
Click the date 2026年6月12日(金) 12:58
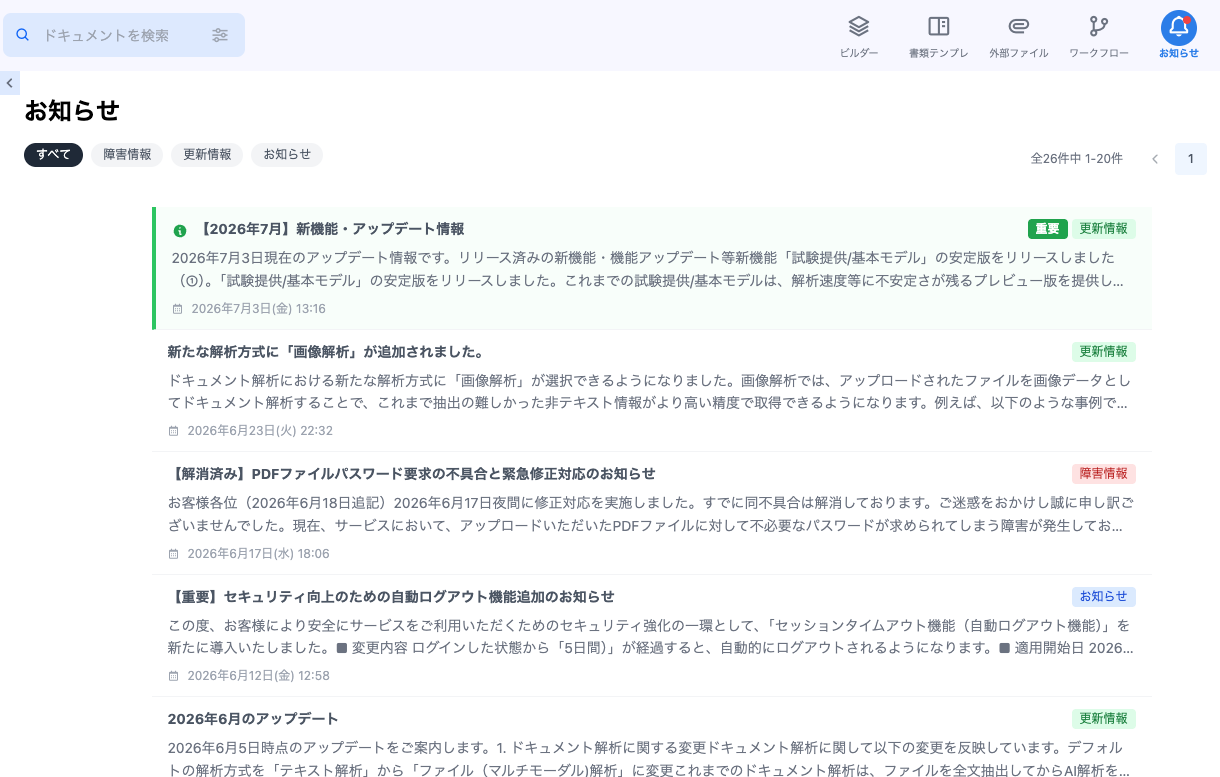(x=258, y=676)
